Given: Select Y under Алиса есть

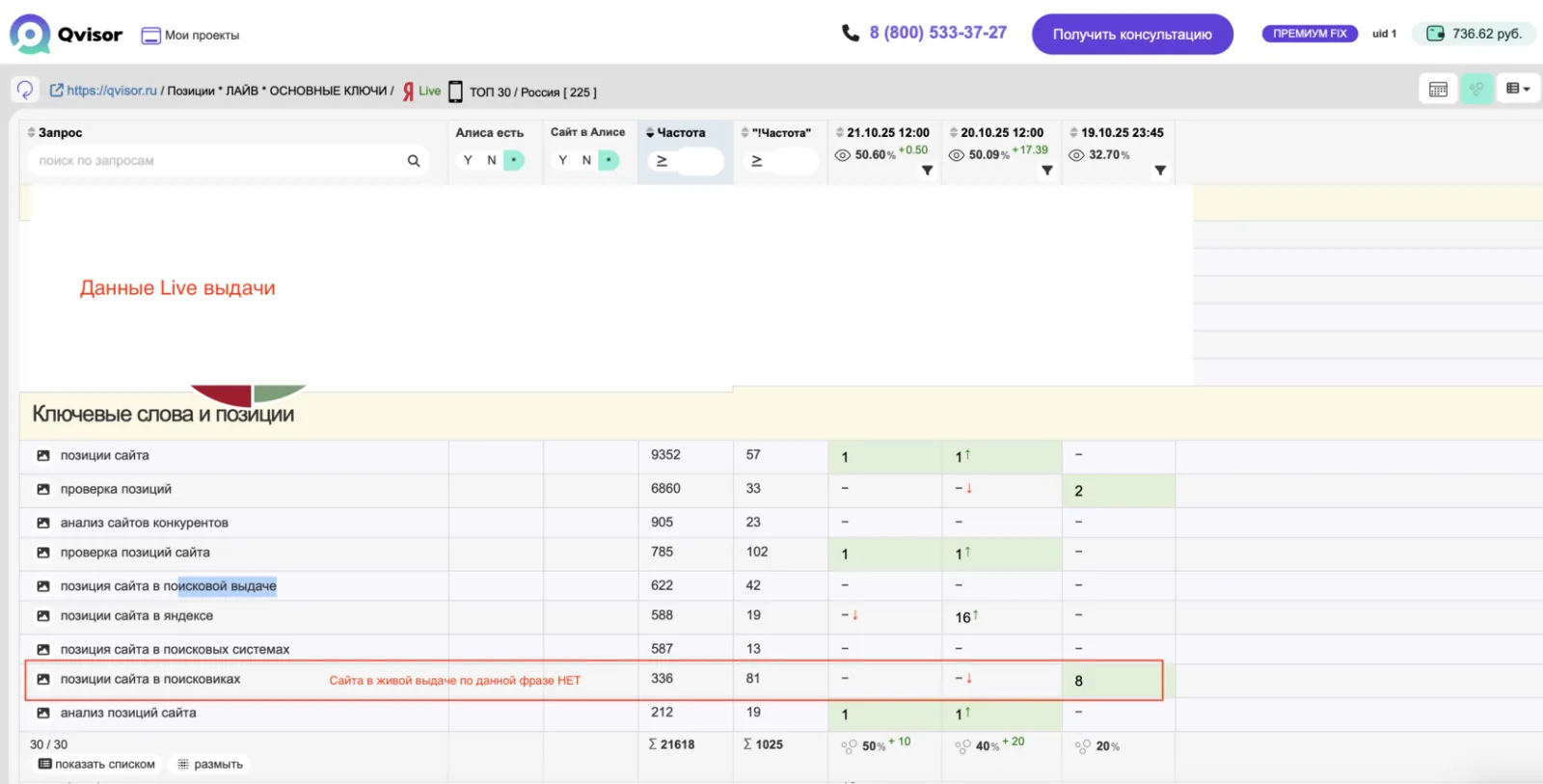Looking at the screenshot, I should point(468,160).
